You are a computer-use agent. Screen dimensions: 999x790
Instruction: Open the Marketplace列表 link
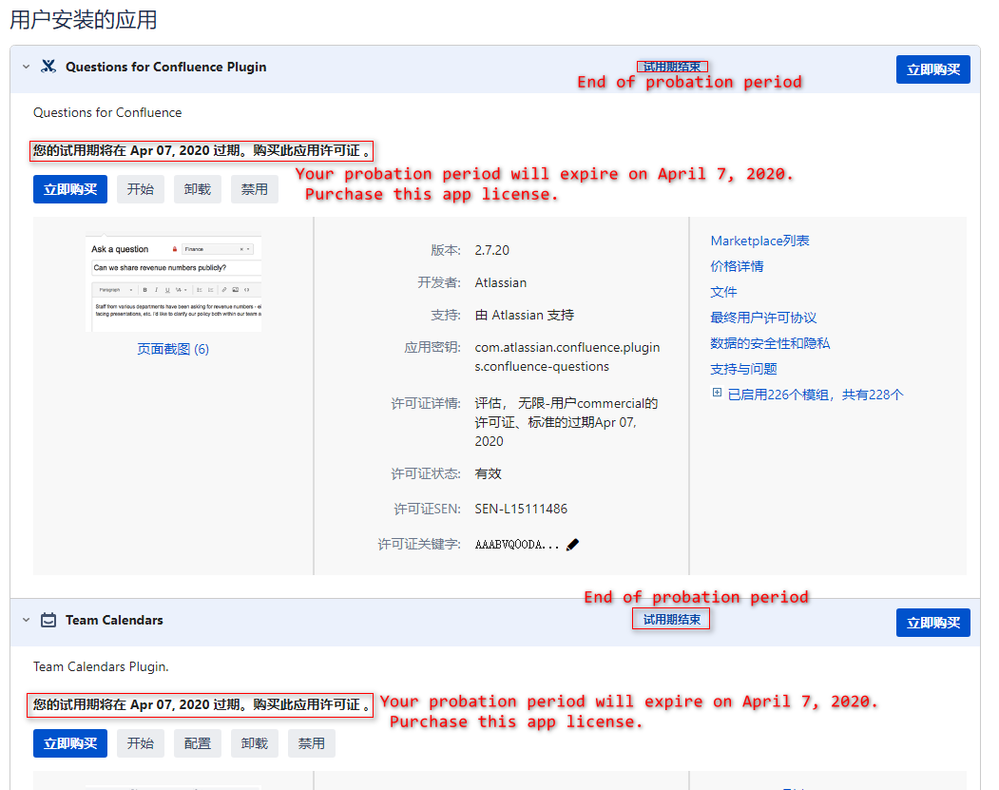coord(759,241)
